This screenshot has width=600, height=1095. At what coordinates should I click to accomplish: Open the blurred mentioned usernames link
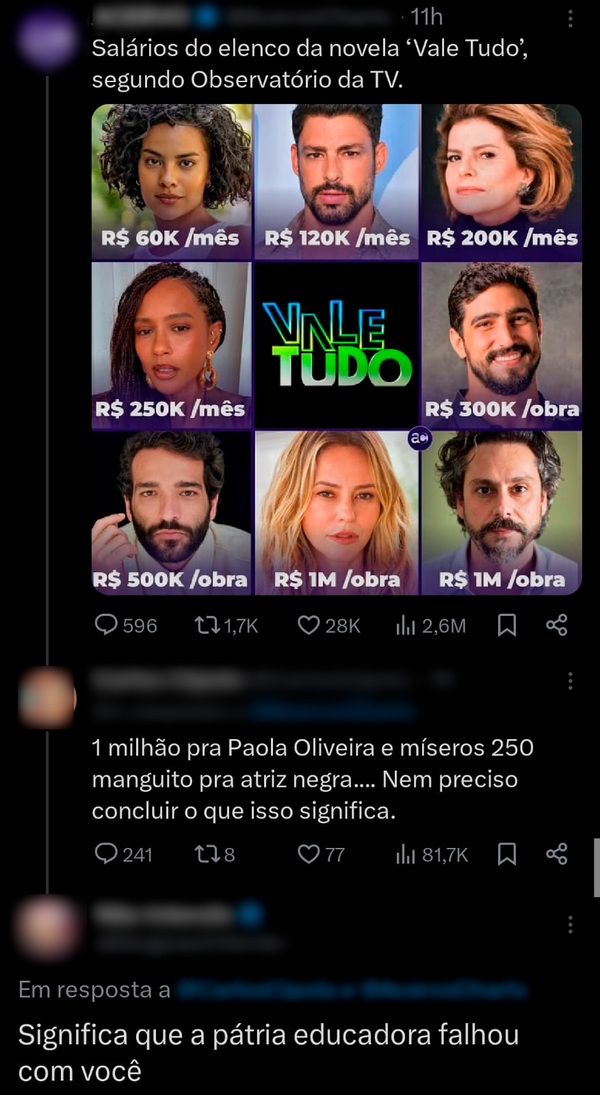pos(352,990)
